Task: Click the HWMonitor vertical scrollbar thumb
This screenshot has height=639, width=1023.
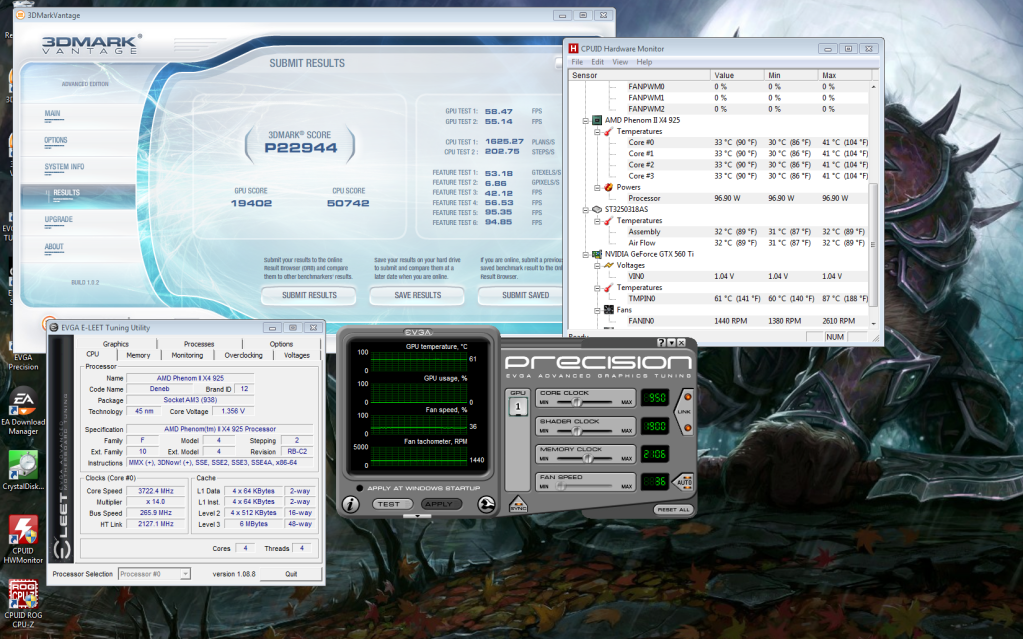Action: (873, 245)
